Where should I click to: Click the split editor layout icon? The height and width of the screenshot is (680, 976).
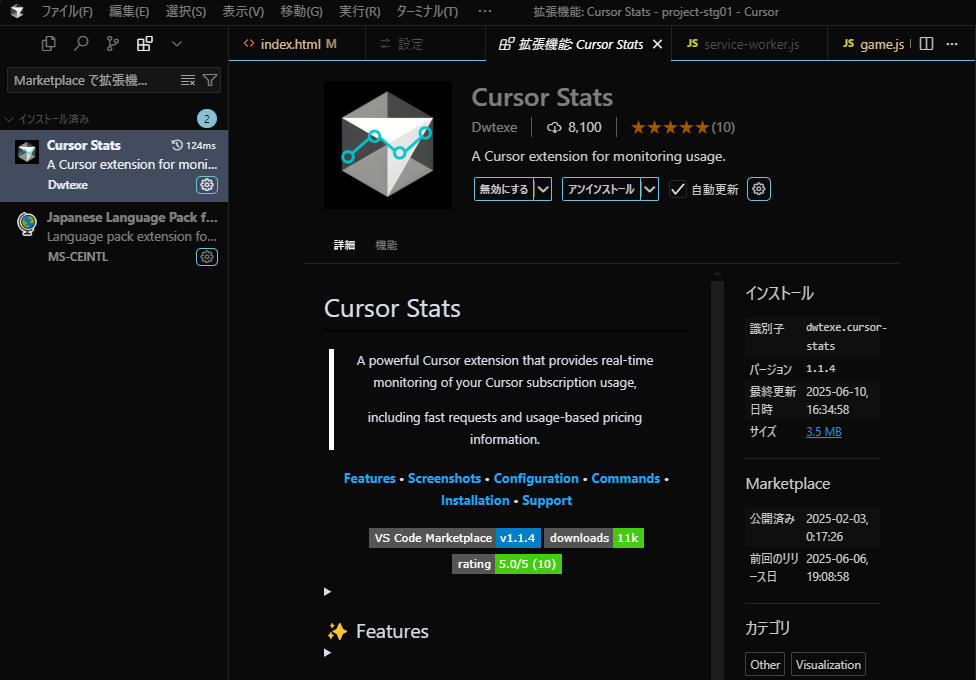(926, 44)
